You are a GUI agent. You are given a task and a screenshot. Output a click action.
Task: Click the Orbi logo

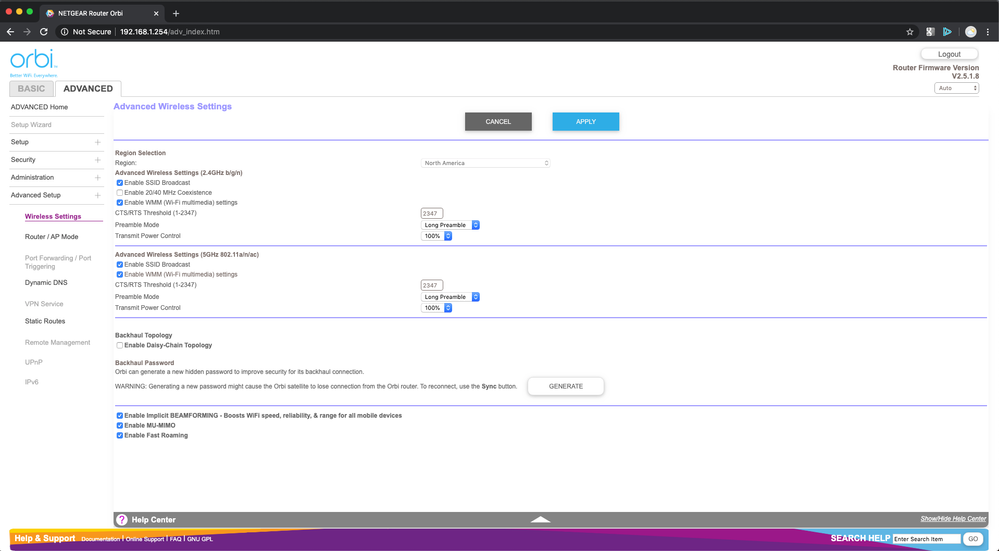pyautogui.click(x=32, y=60)
